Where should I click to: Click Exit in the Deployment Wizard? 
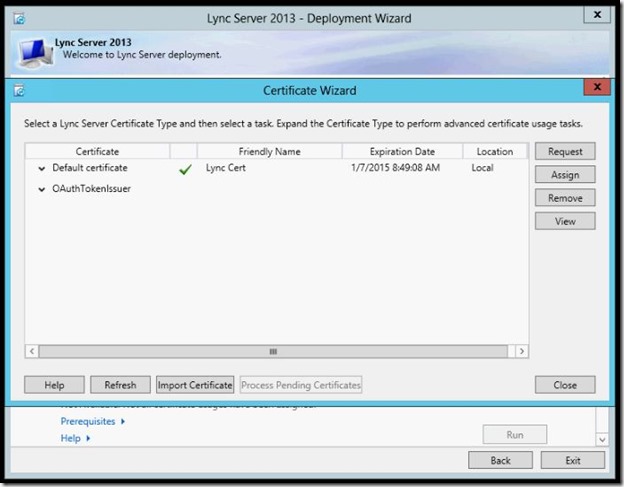coord(573,460)
